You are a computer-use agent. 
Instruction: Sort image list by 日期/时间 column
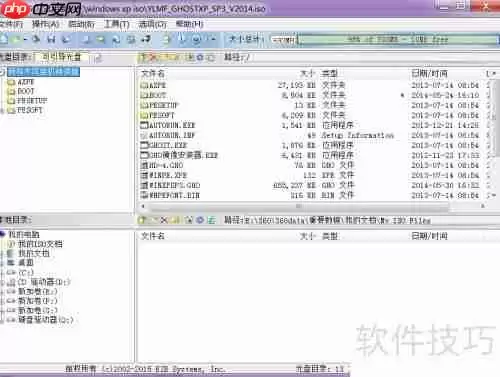[x=429, y=73]
